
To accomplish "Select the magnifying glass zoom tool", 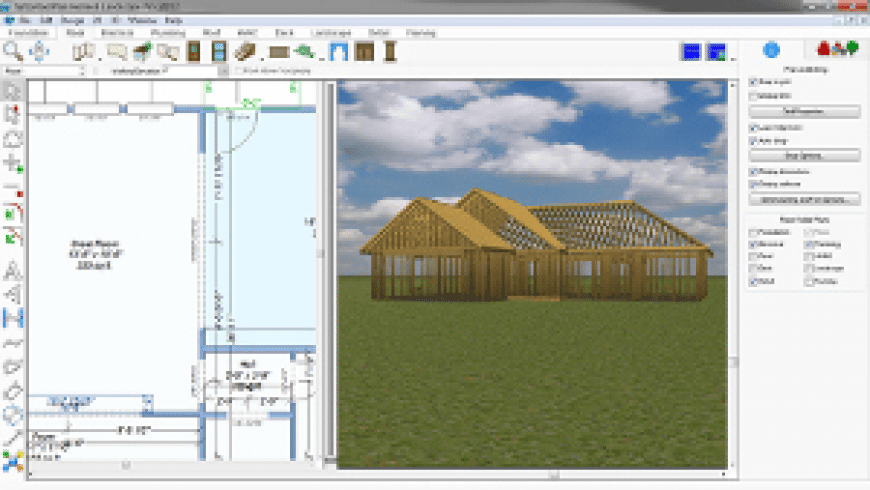I will pyautogui.click(x=14, y=51).
